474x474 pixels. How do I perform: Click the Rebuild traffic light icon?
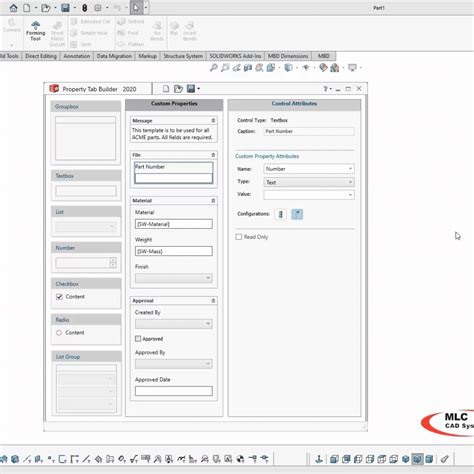(85, 8)
